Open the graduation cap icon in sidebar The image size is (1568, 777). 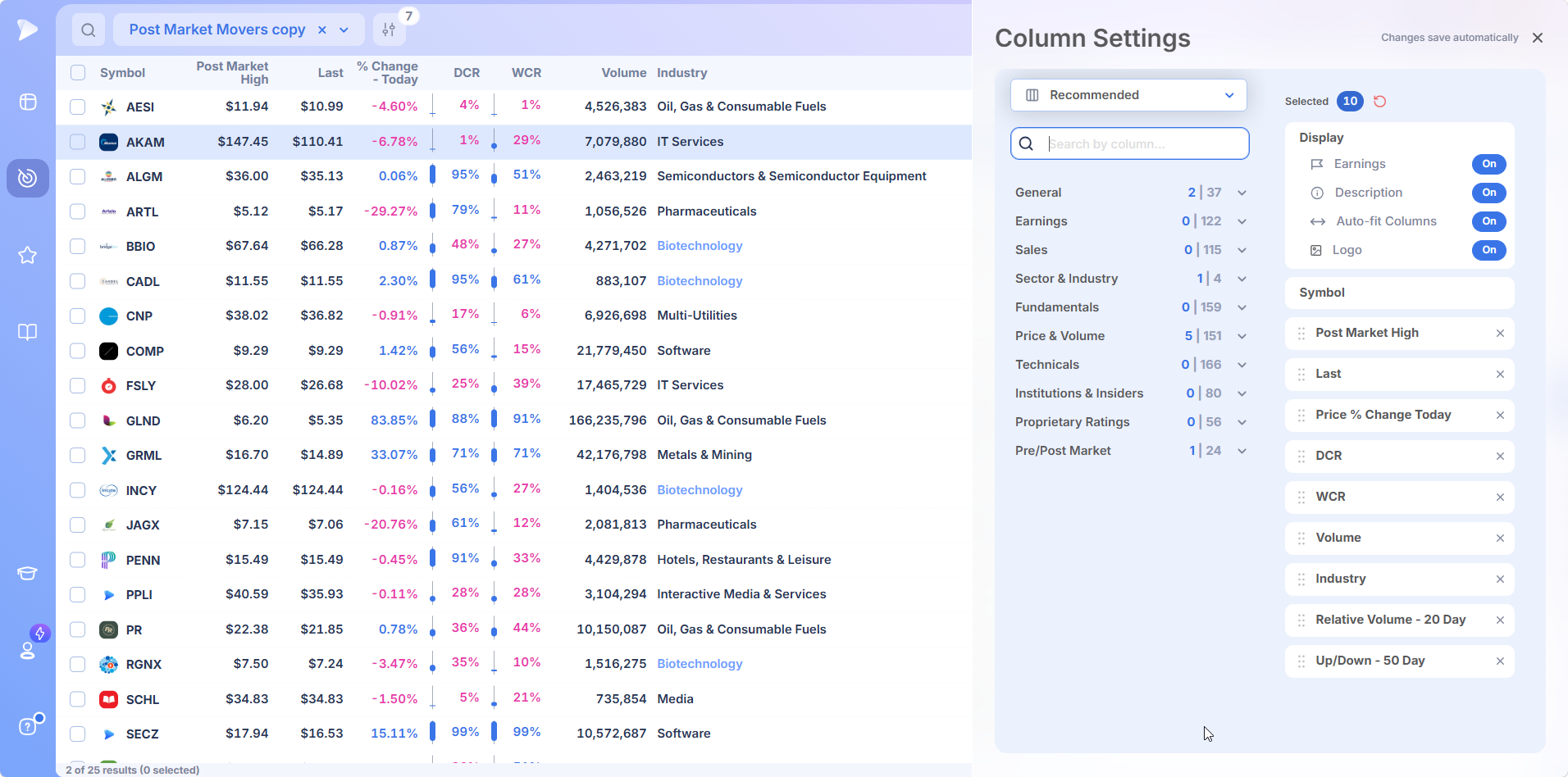pyautogui.click(x=28, y=573)
